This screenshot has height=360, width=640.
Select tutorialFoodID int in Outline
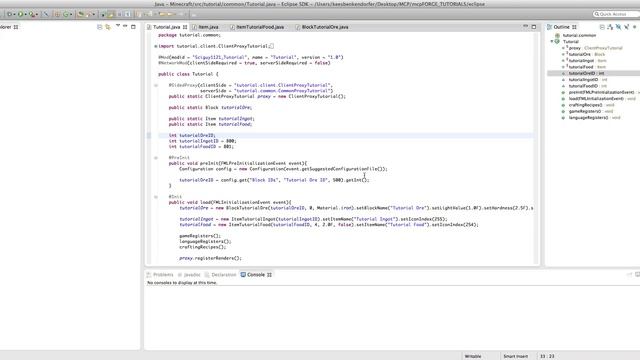click(585, 86)
